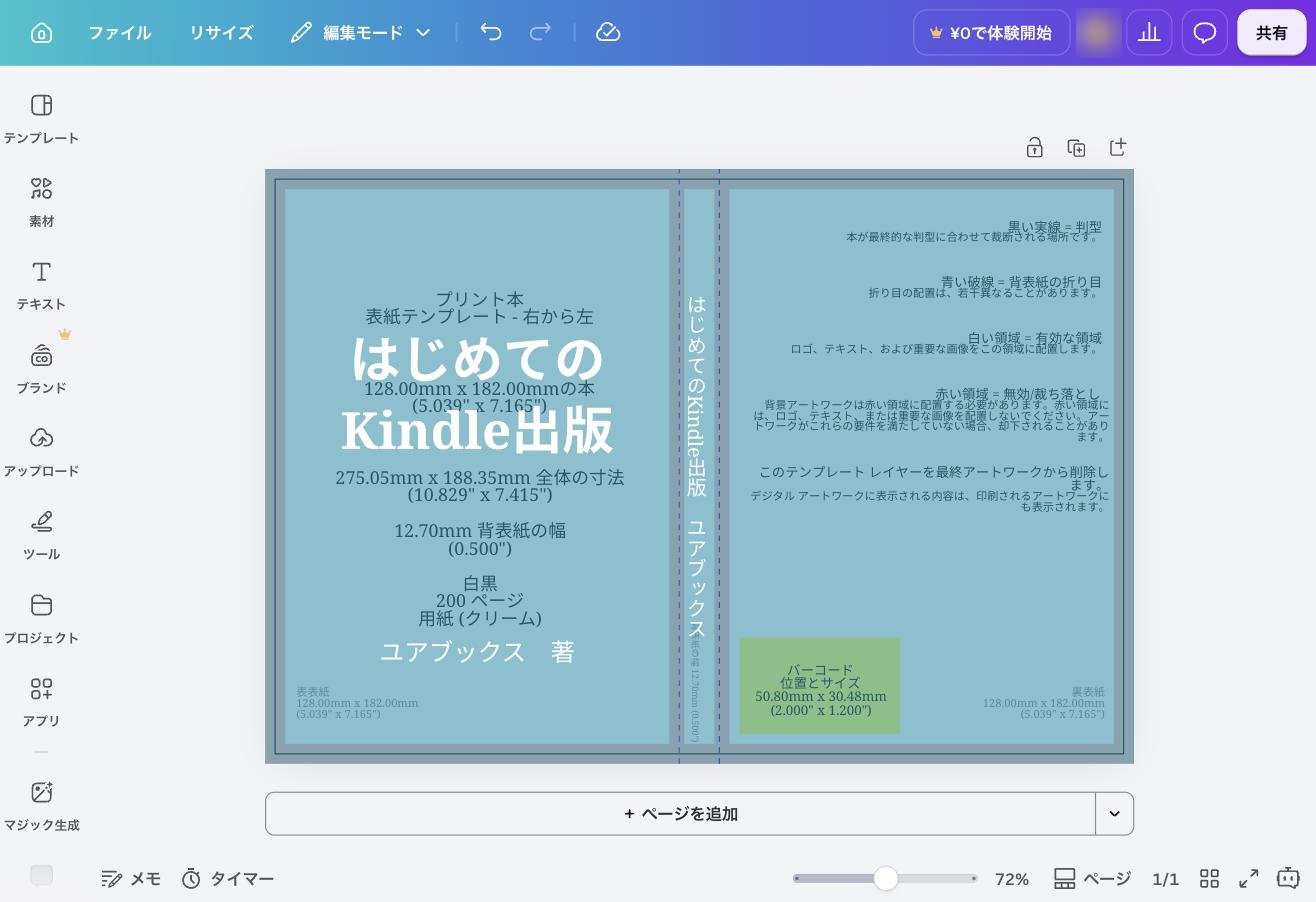Select 275.05mm x 188.35mm 全体の寸法 text
This screenshot has height=902, width=1316.
click(x=480, y=478)
